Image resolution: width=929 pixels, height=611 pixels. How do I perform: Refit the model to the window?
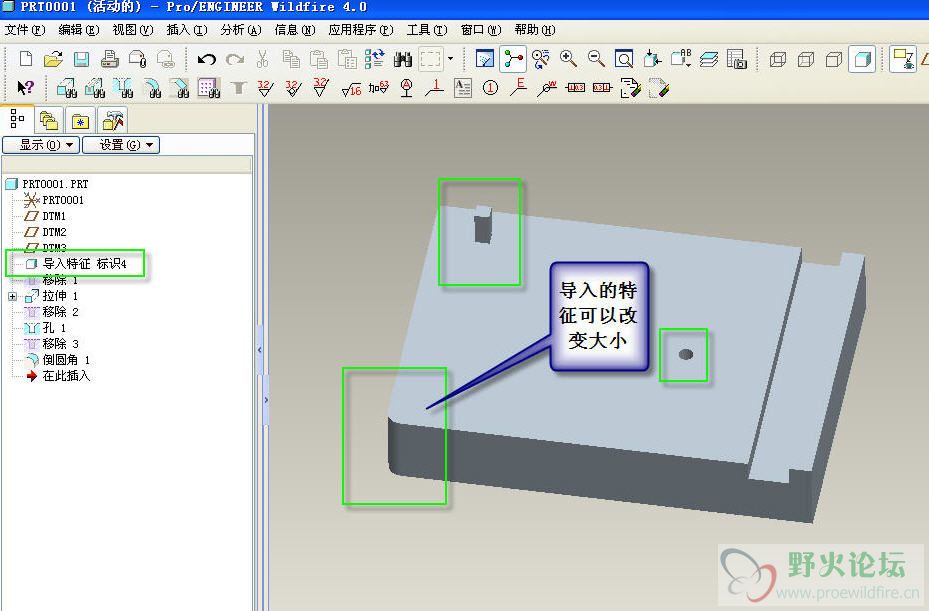pos(624,59)
